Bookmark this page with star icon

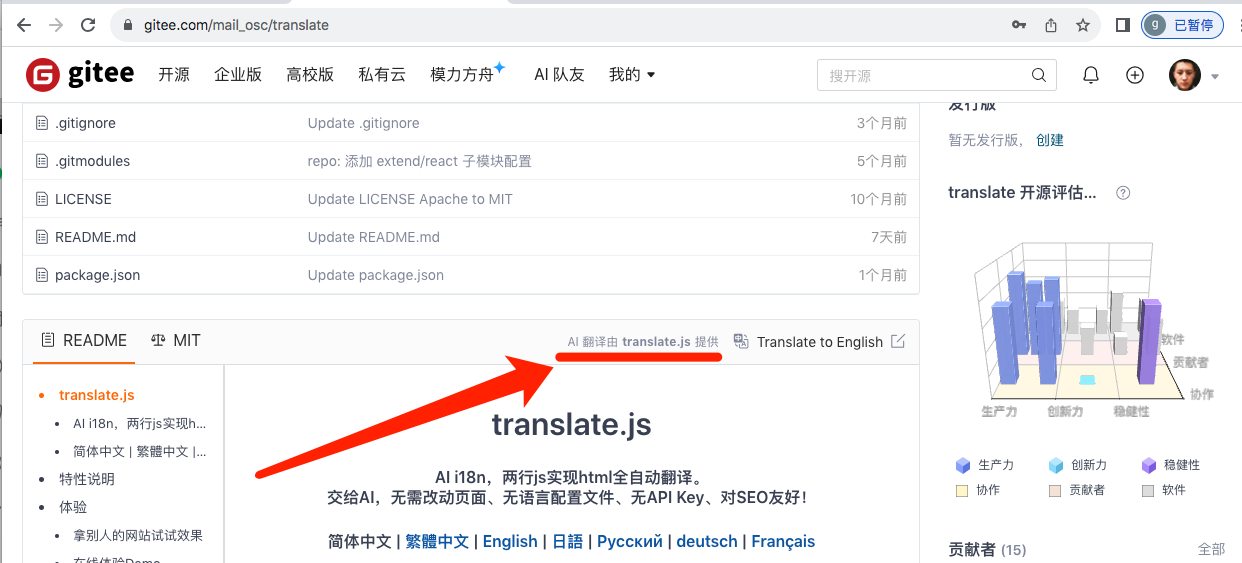point(1082,25)
